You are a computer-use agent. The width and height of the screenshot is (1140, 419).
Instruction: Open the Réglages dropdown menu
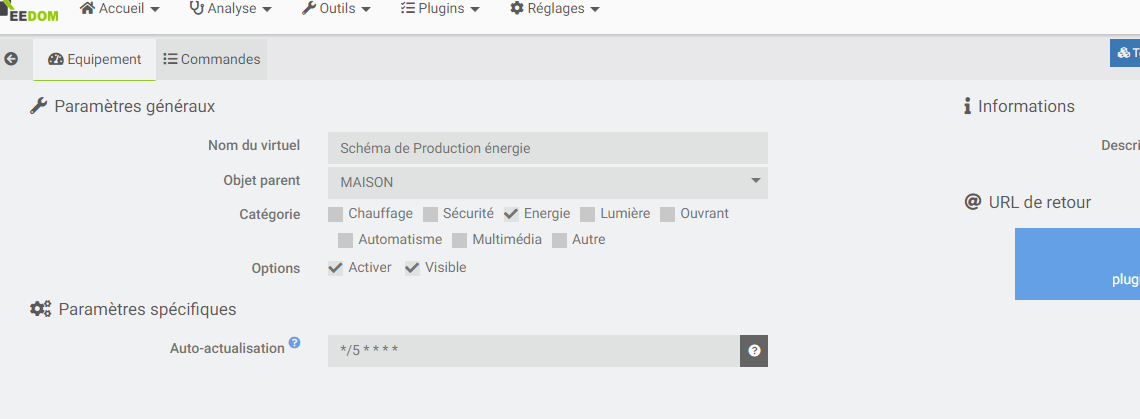click(555, 9)
